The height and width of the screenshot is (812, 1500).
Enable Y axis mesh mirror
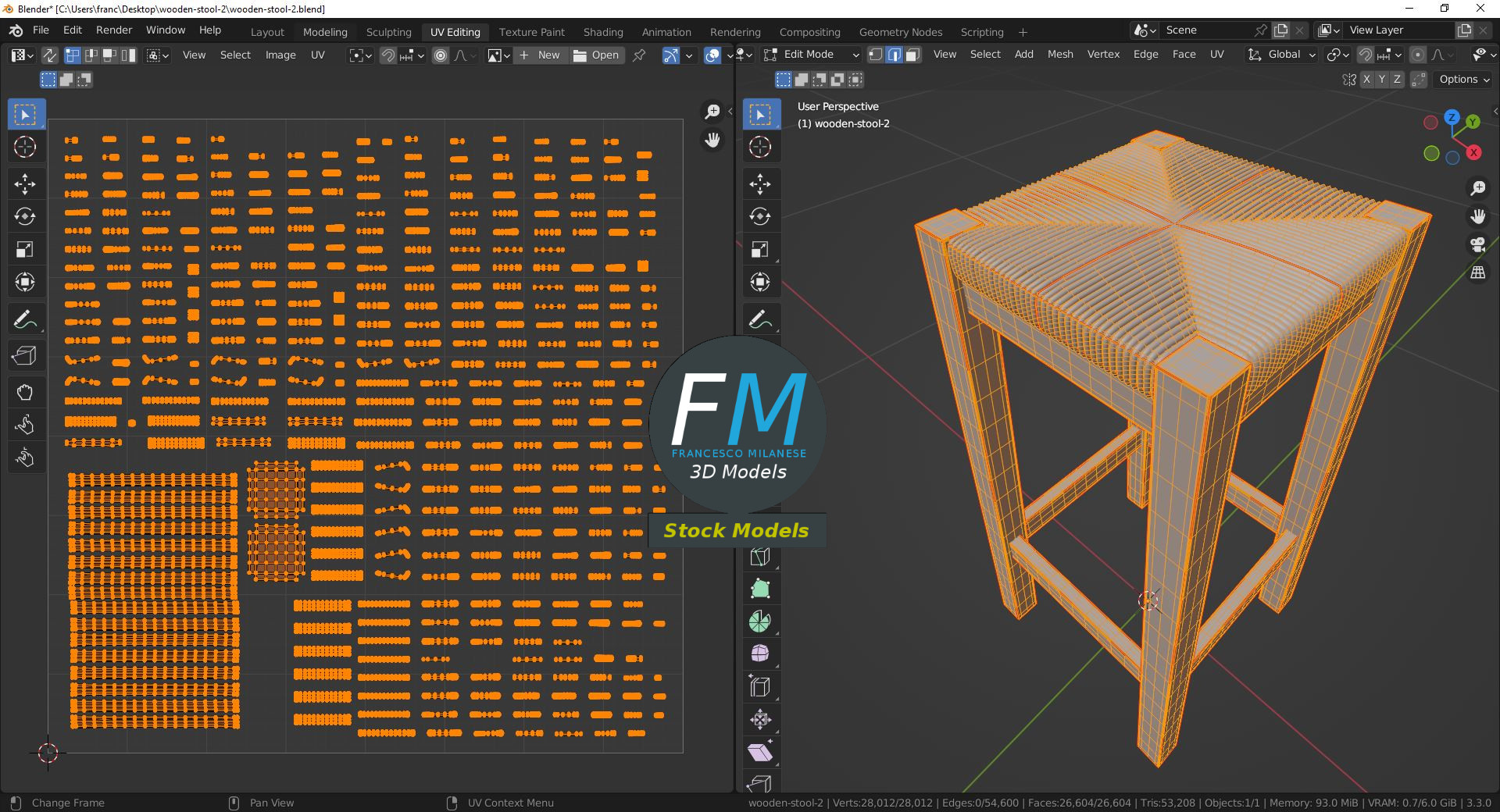(1381, 80)
